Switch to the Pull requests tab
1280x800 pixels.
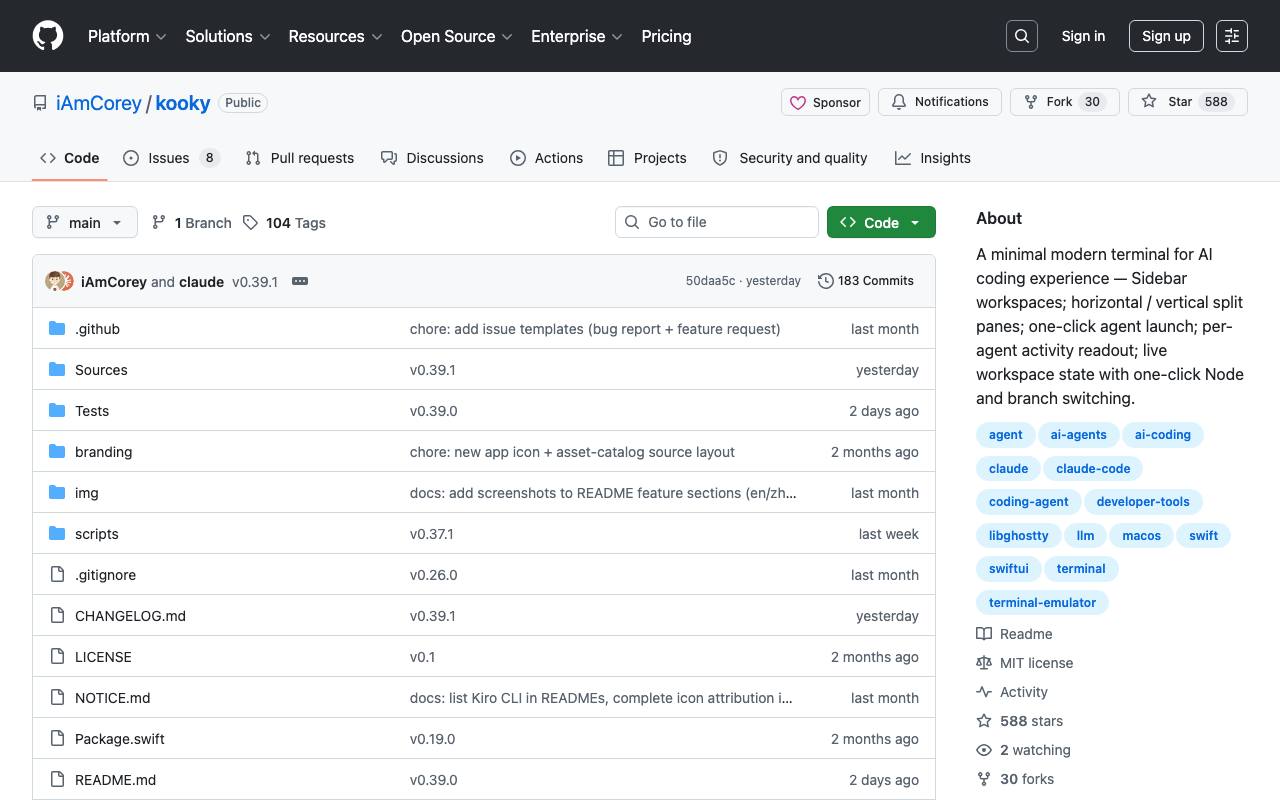[x=300, y=158]
